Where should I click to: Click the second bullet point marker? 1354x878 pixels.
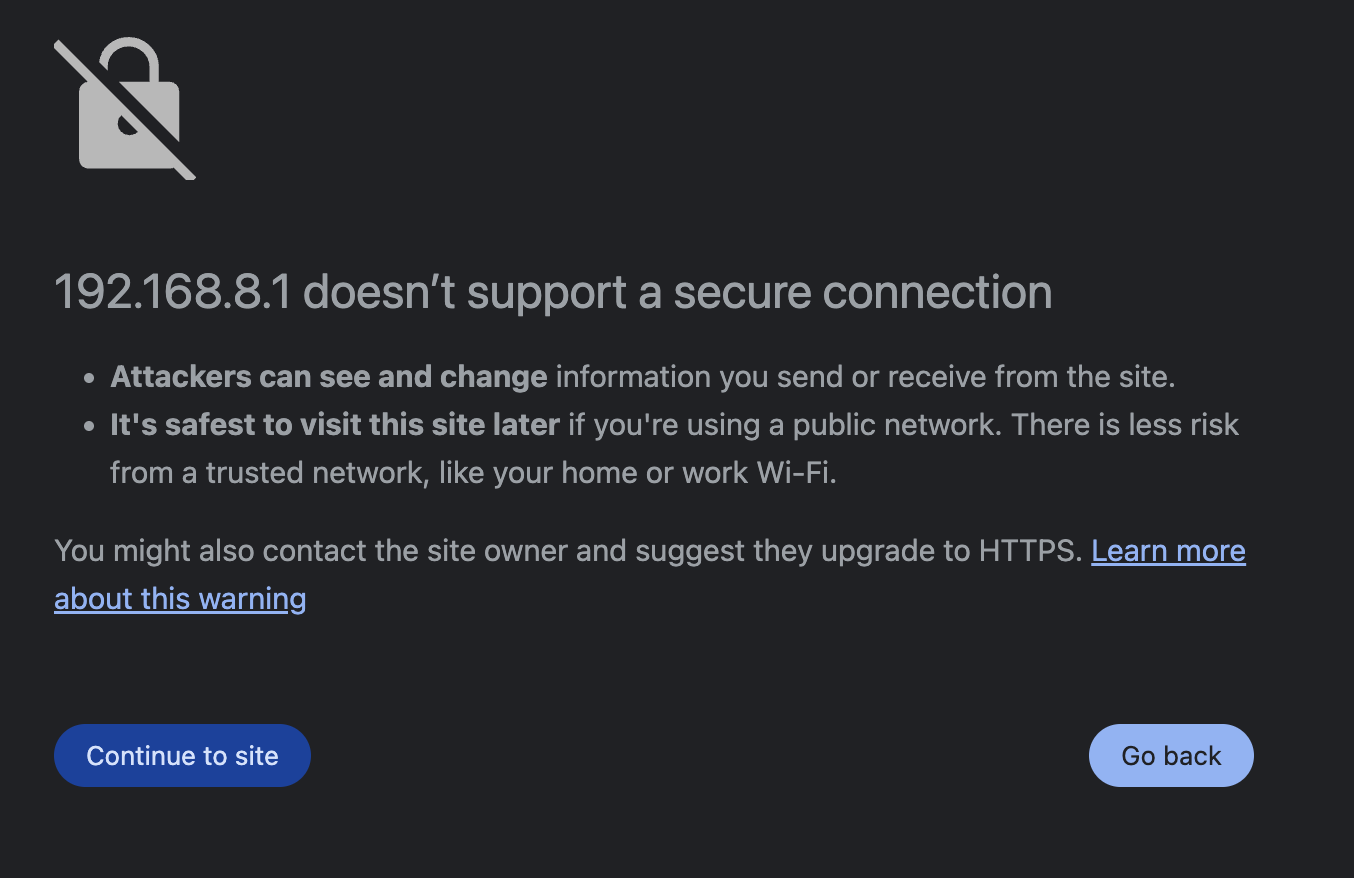(x=90, y=427)
